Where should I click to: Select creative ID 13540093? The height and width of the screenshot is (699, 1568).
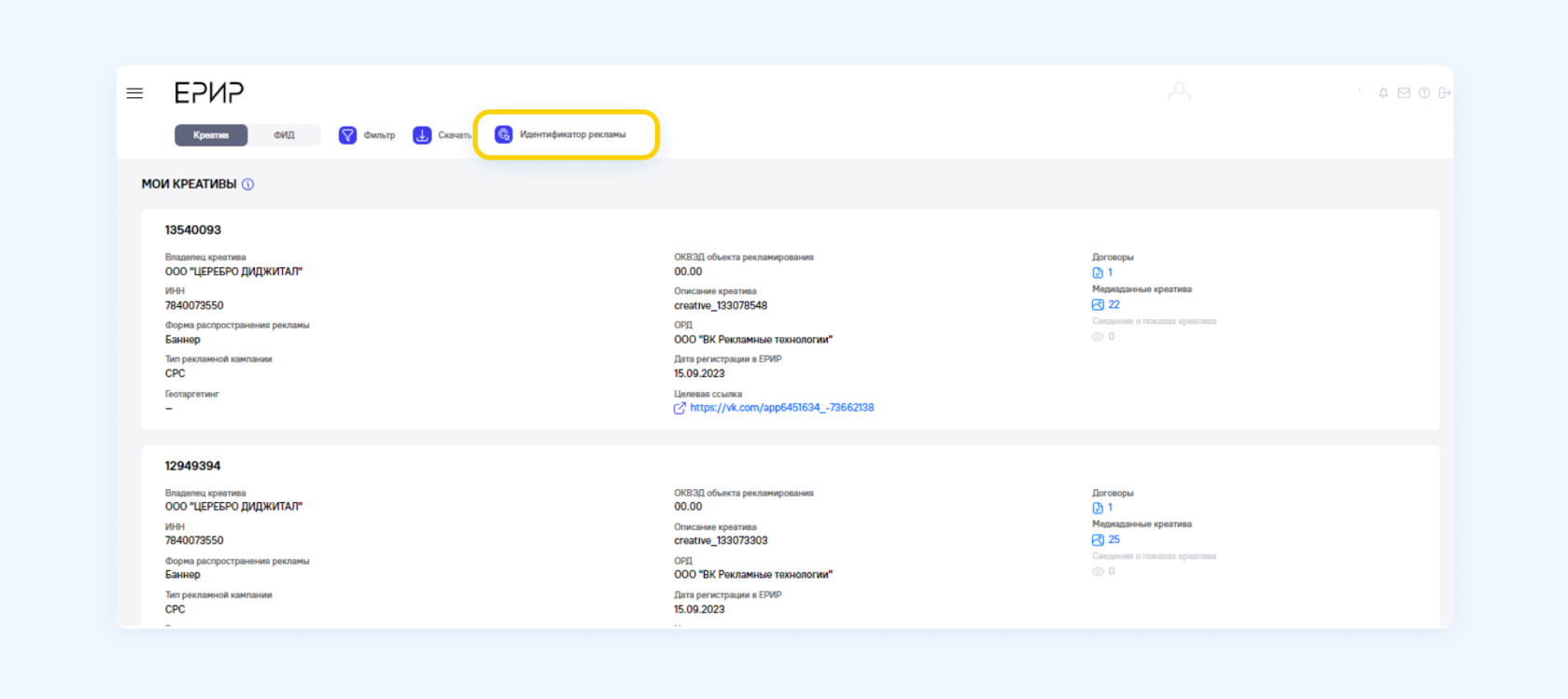[193, 231]
